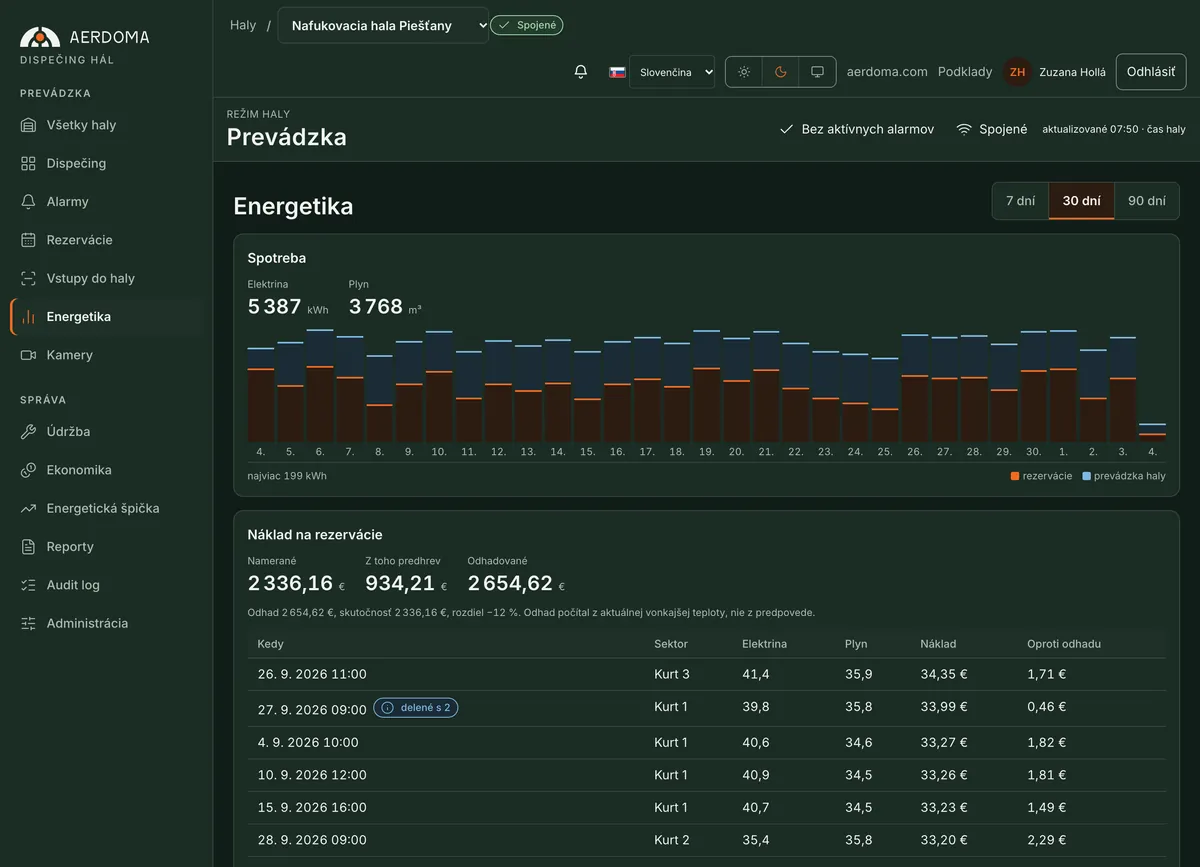Click the Audit log checklist icon
The image size is (1200, 867).
pyautogui.click(x=28, y=585)
